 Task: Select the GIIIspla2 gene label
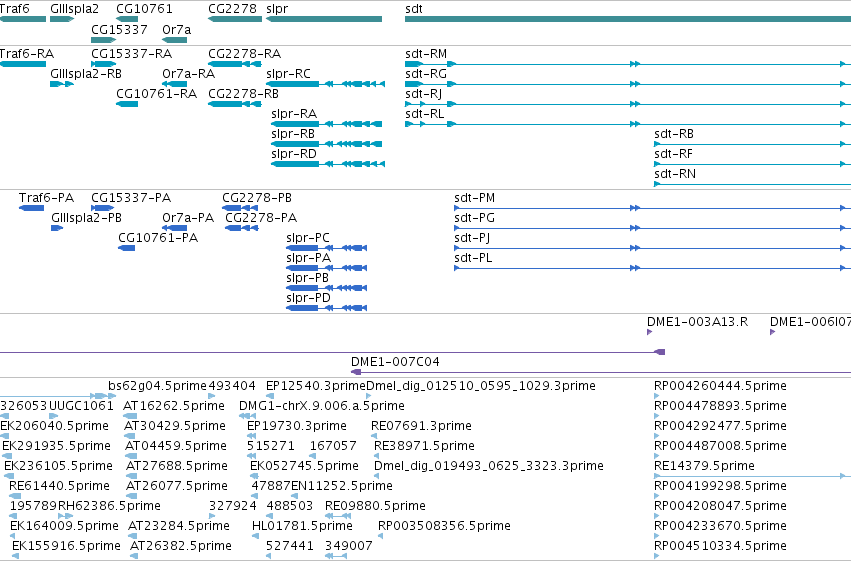pos(74,9)
